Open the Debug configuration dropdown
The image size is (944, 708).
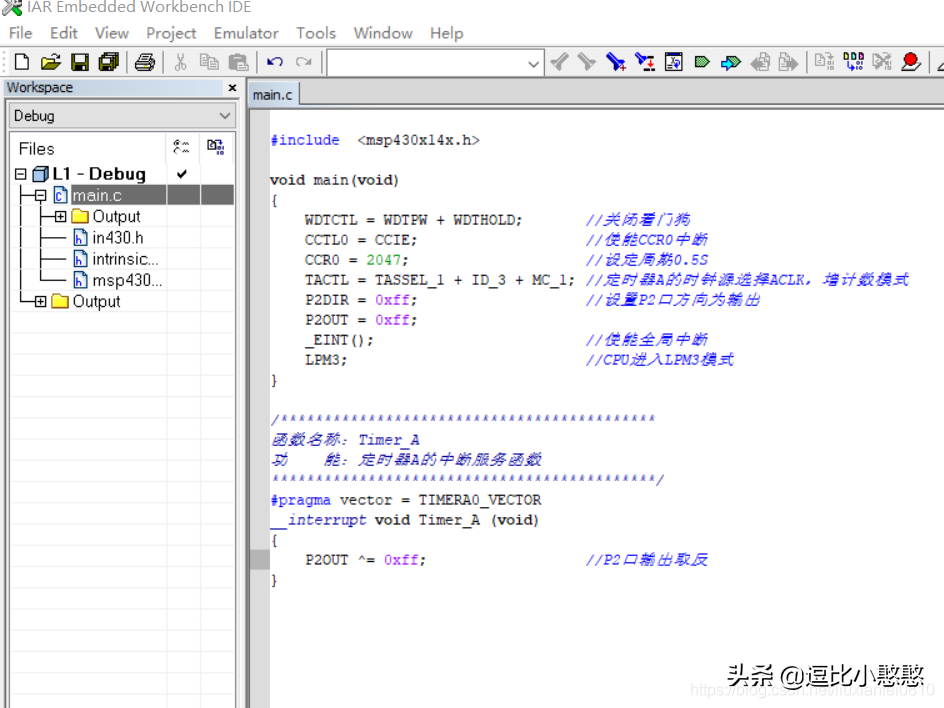(224, 116)
